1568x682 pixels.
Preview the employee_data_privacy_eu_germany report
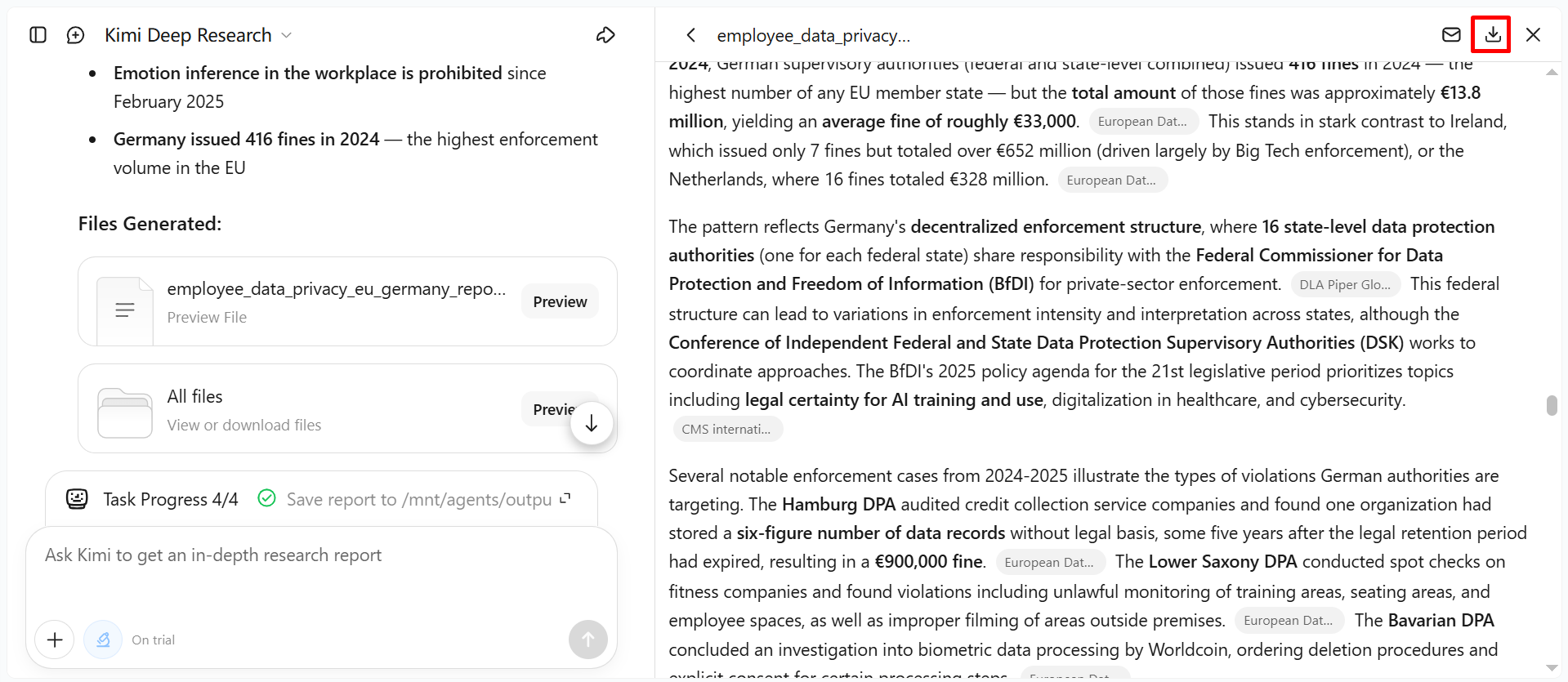[x=560, y=301]
